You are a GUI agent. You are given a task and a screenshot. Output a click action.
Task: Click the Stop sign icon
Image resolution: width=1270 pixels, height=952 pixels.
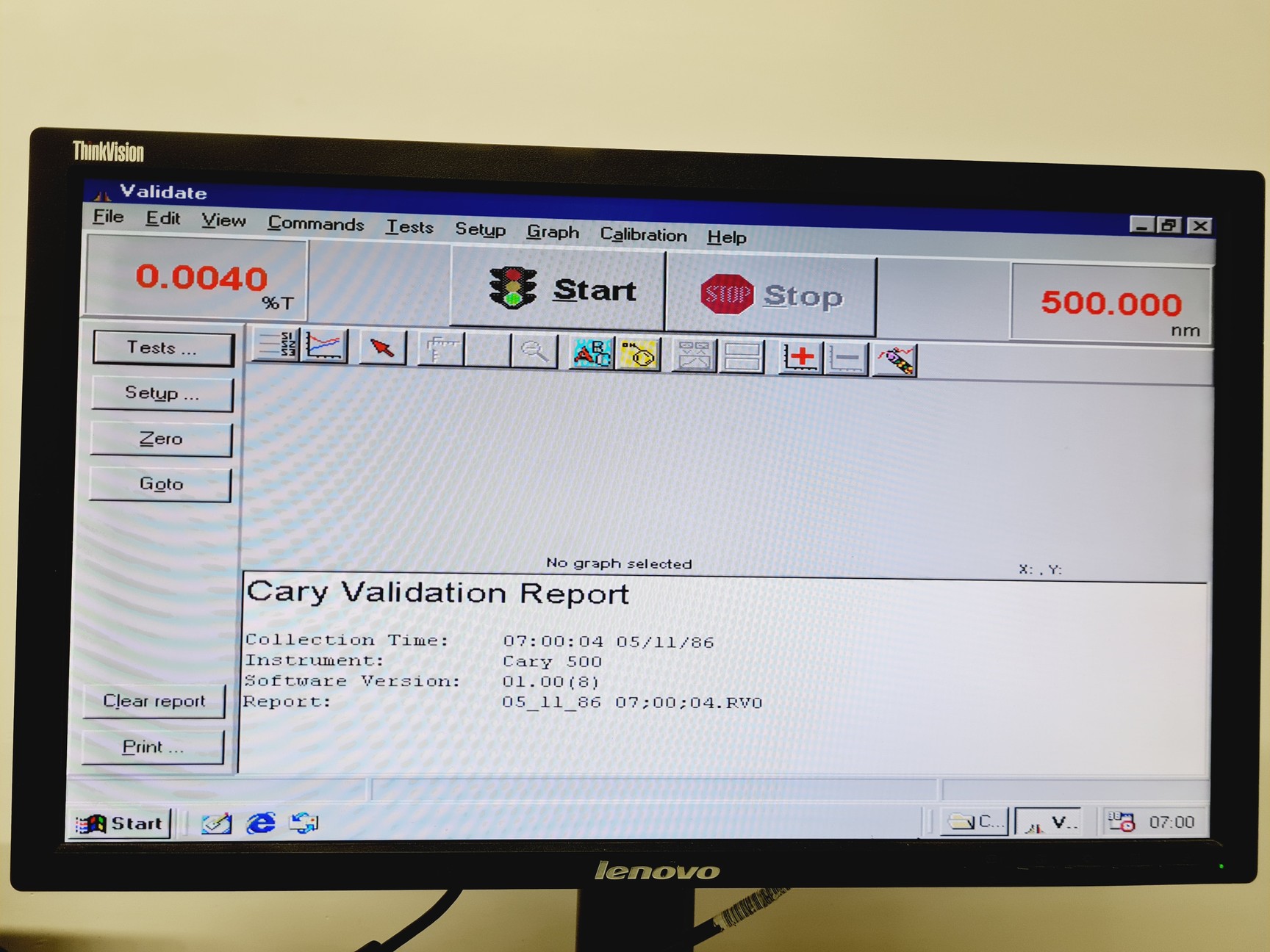coord(726,295)
